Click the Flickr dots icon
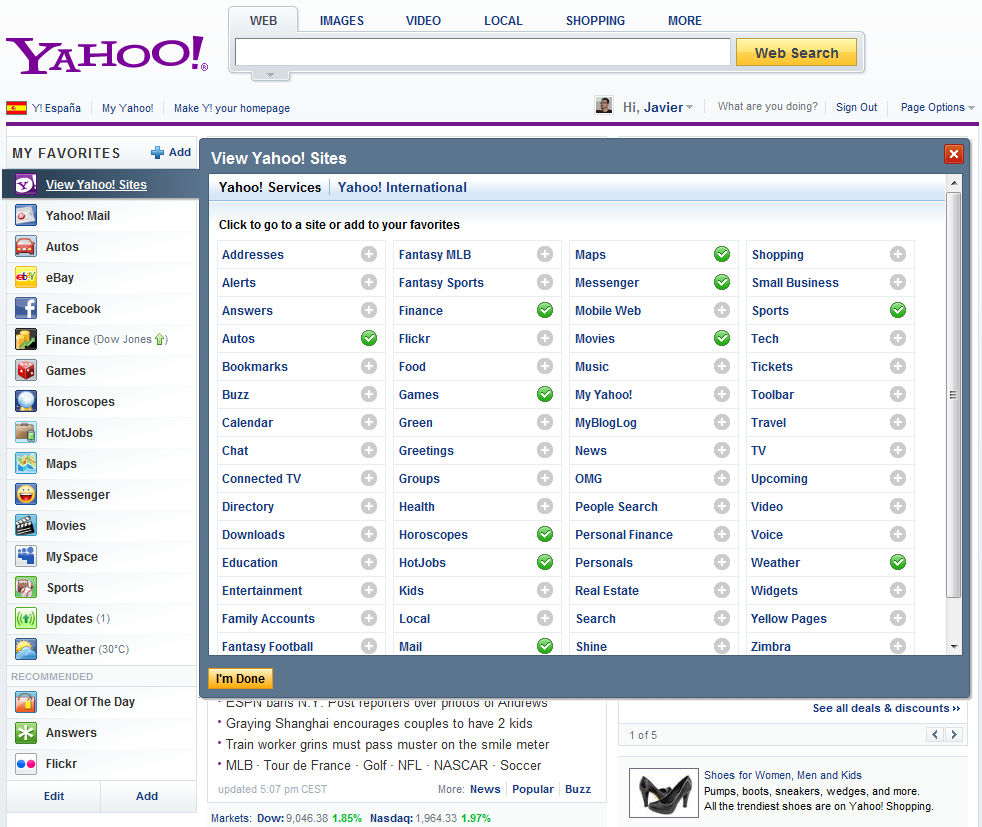 point(26,764)
